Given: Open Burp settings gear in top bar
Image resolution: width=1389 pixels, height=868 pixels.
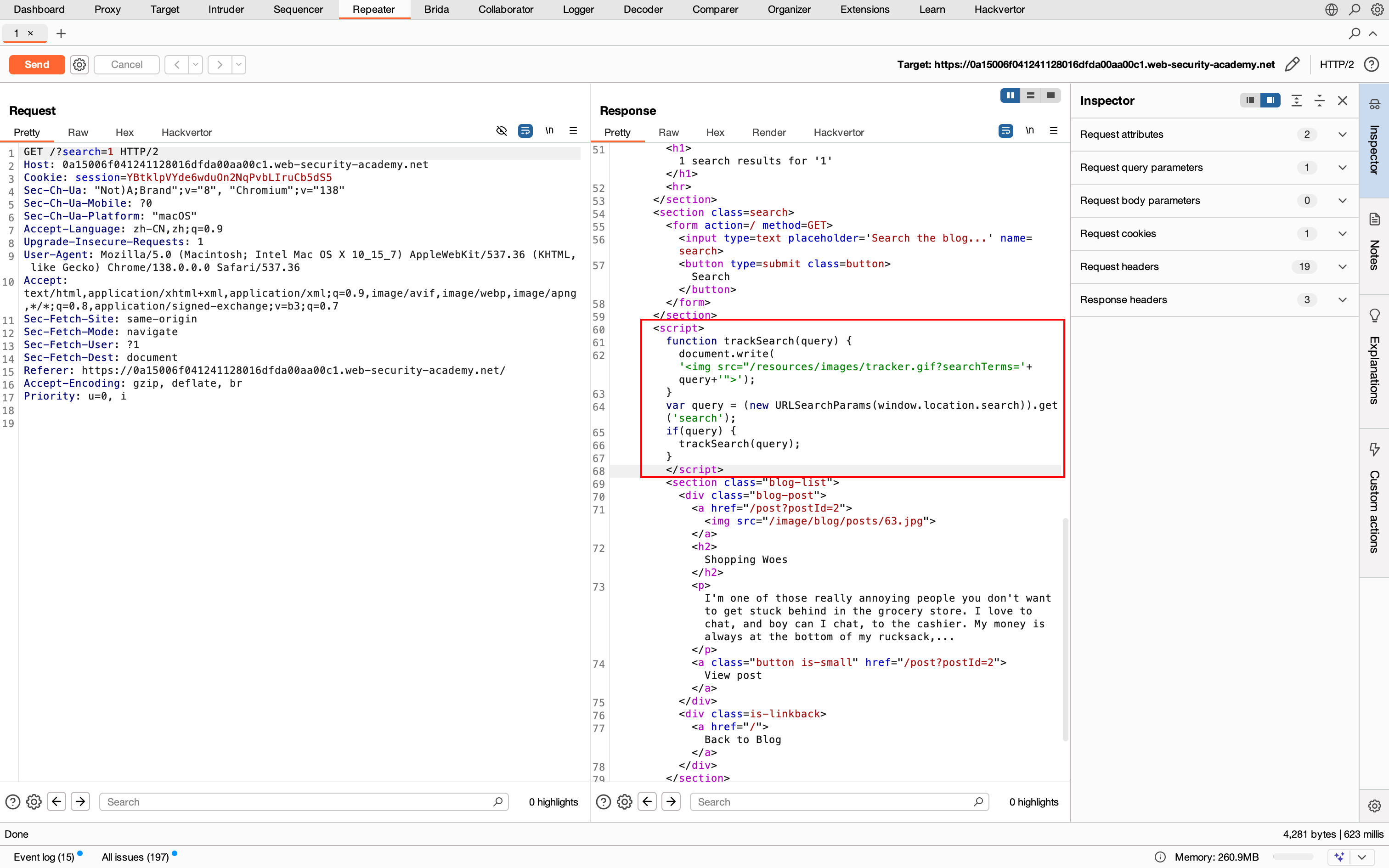Looking at the screenshot, I should (x=1377, y=9).
